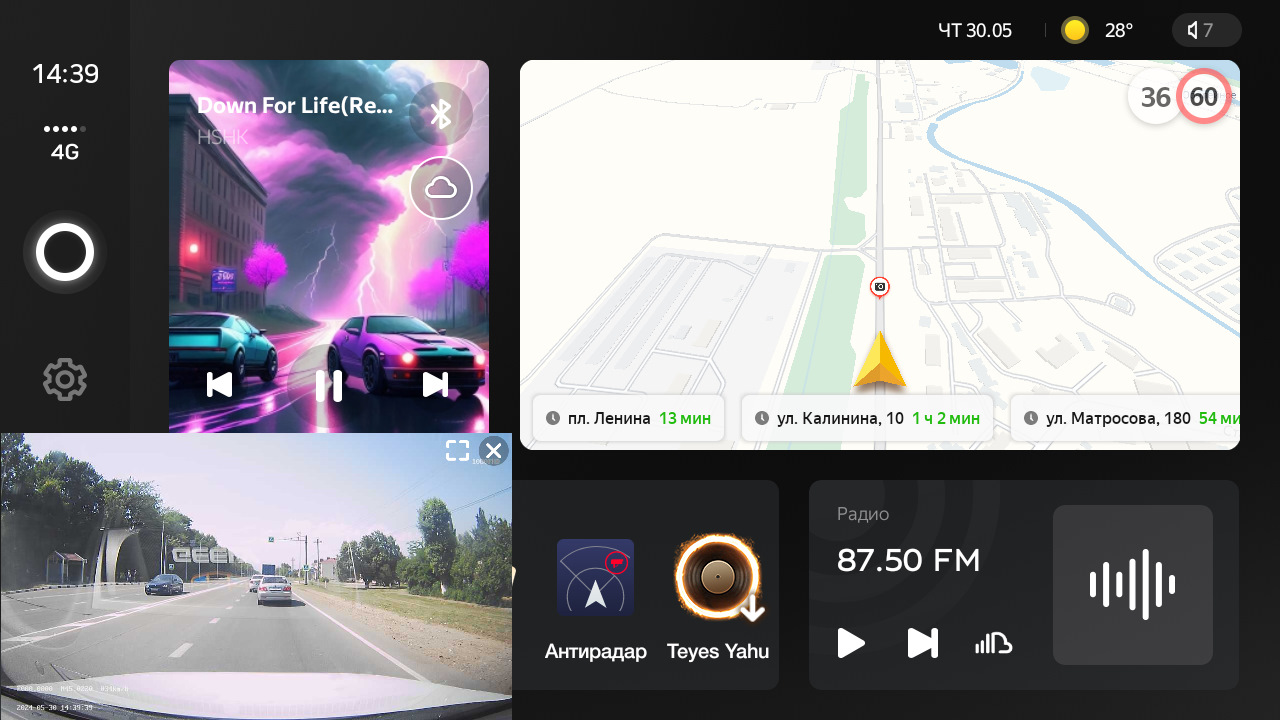Launch the Teyes Yahu app

[x=717, y=599]
